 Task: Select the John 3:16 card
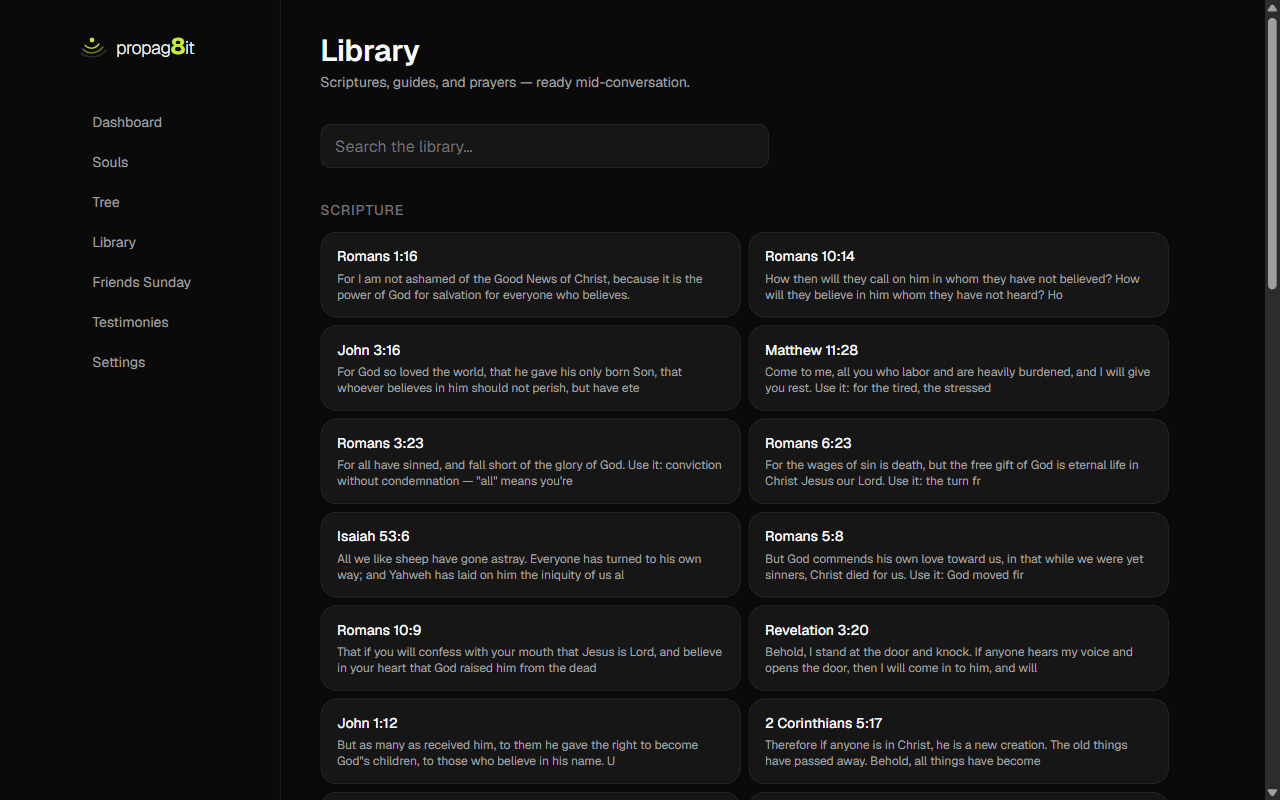[x=530, y=368]
